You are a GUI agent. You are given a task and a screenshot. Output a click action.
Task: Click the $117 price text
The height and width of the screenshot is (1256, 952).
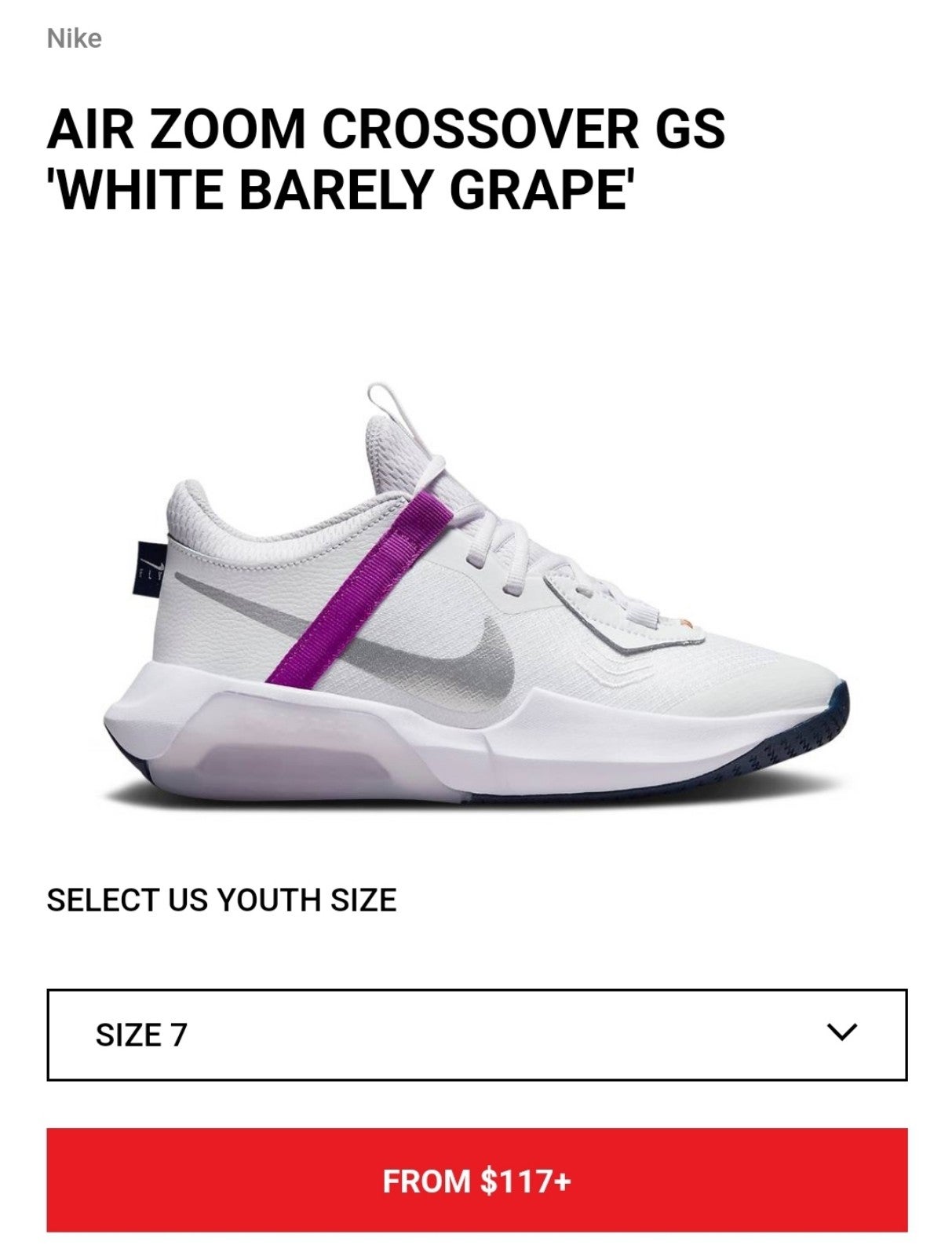pos(516,1181)
